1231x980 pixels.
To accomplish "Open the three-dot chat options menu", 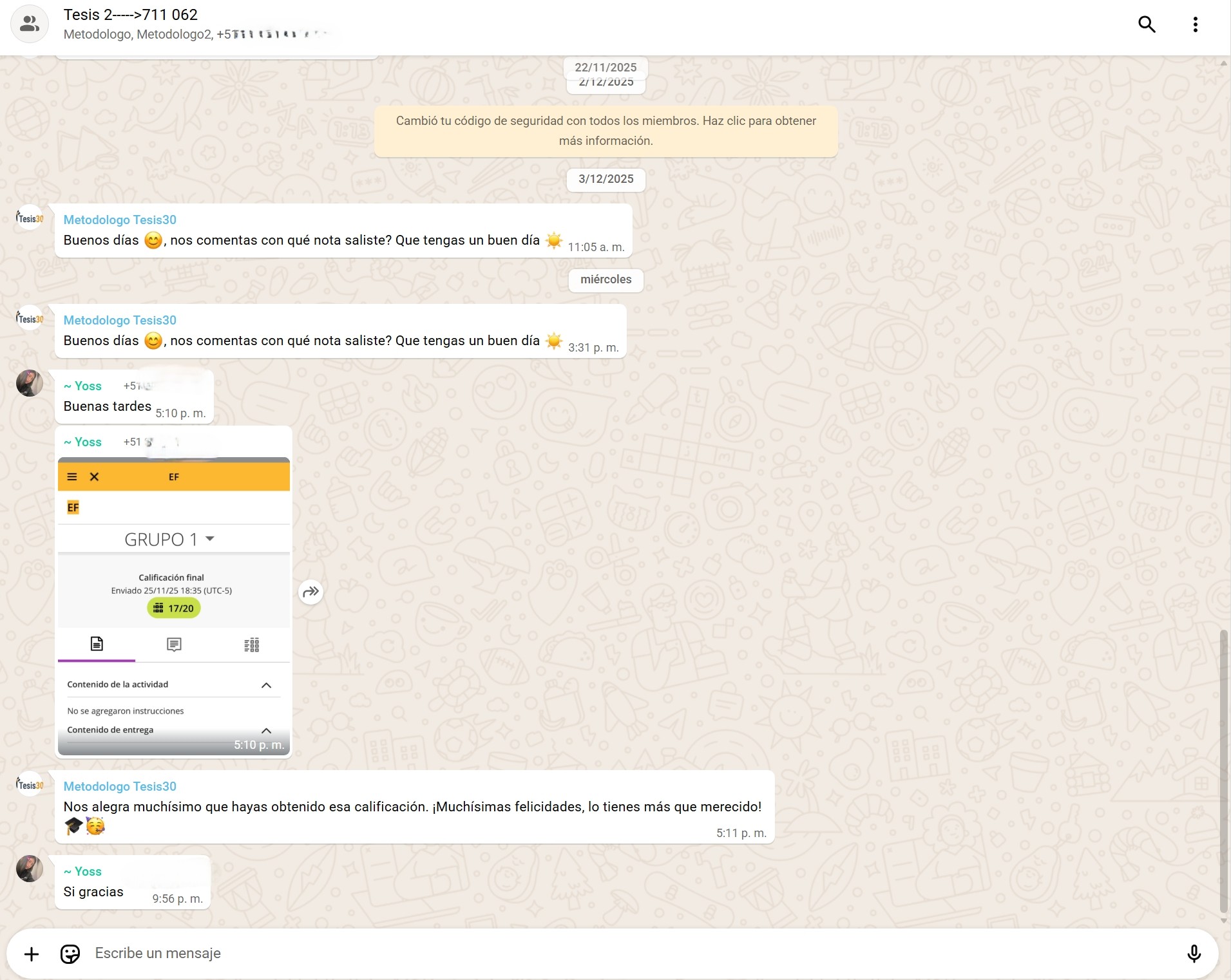I will 1195,24.
